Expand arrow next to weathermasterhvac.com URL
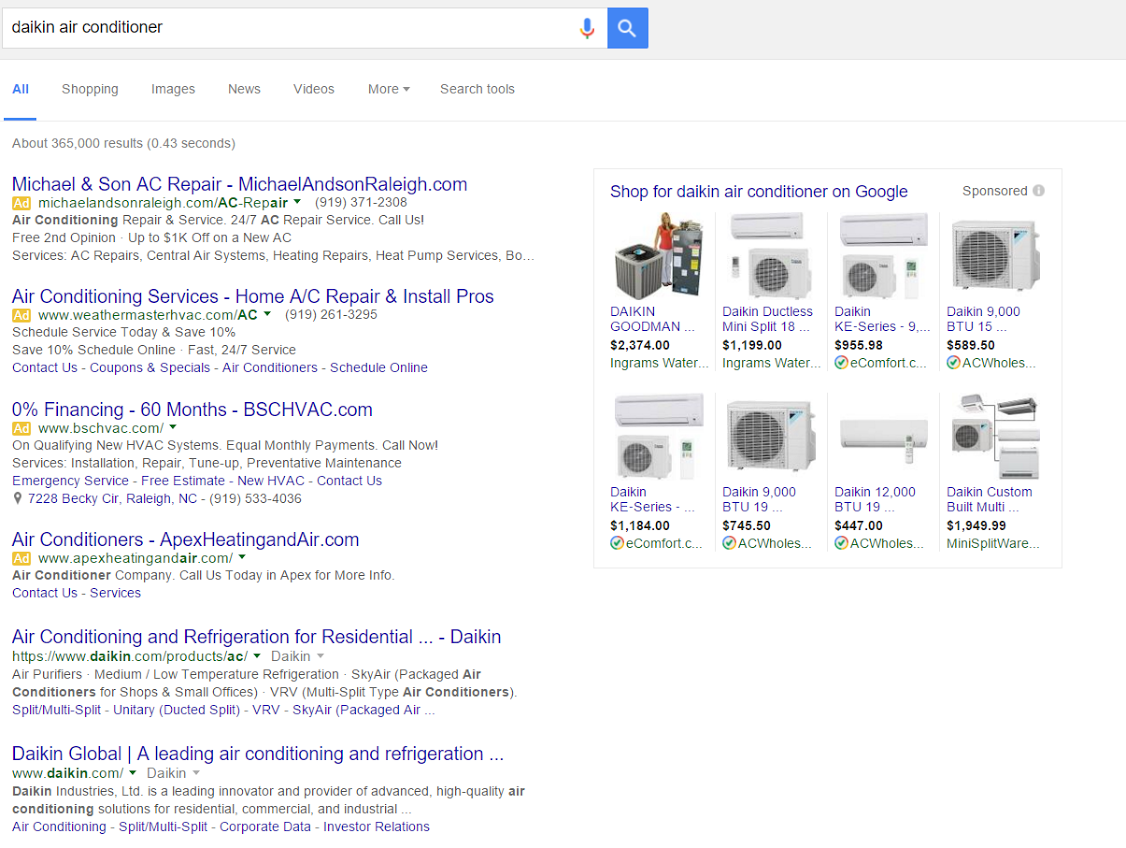Image resolution: width=1126 pixels, height=848 pixels. coord(267,314)
